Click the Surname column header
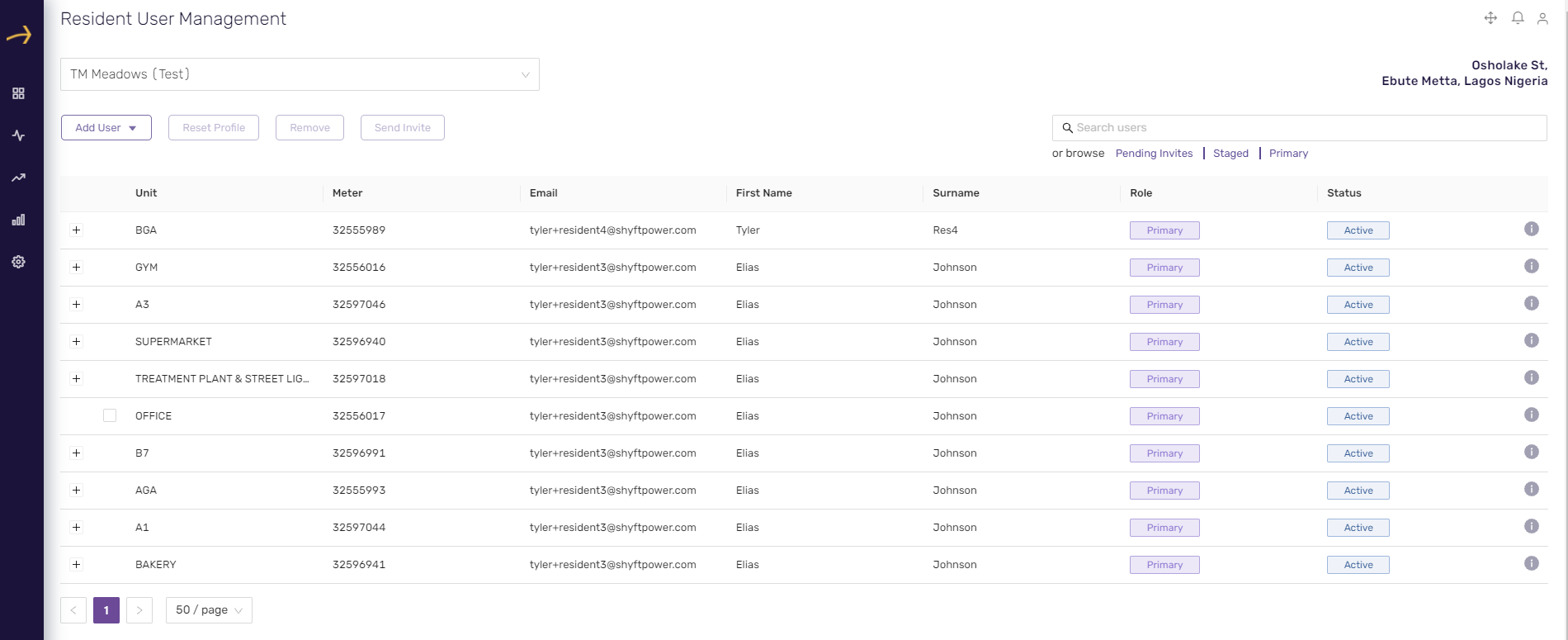The image size is (1568, 640). tap(956, 193)
